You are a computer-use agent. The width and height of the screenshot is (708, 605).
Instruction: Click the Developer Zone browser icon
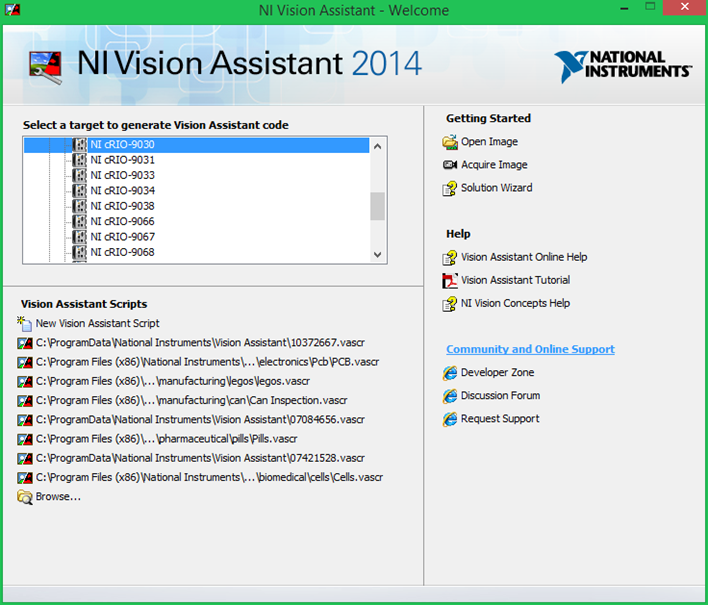coord(450,373)
